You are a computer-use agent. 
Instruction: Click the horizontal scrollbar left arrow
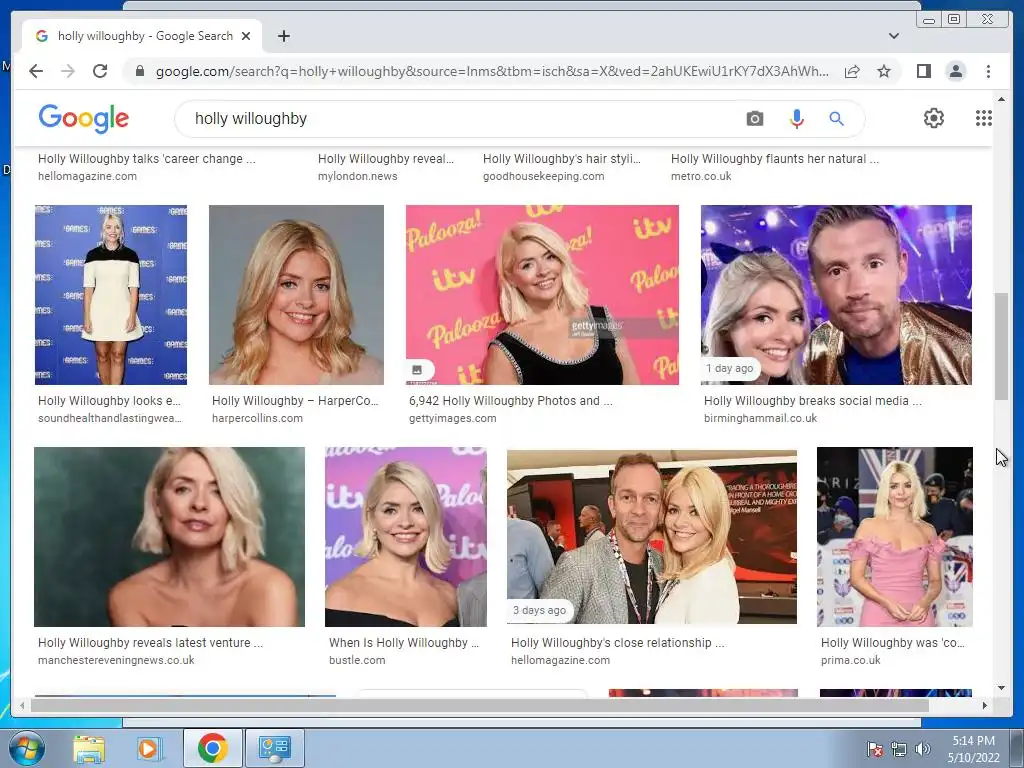(x=22, y=705)
